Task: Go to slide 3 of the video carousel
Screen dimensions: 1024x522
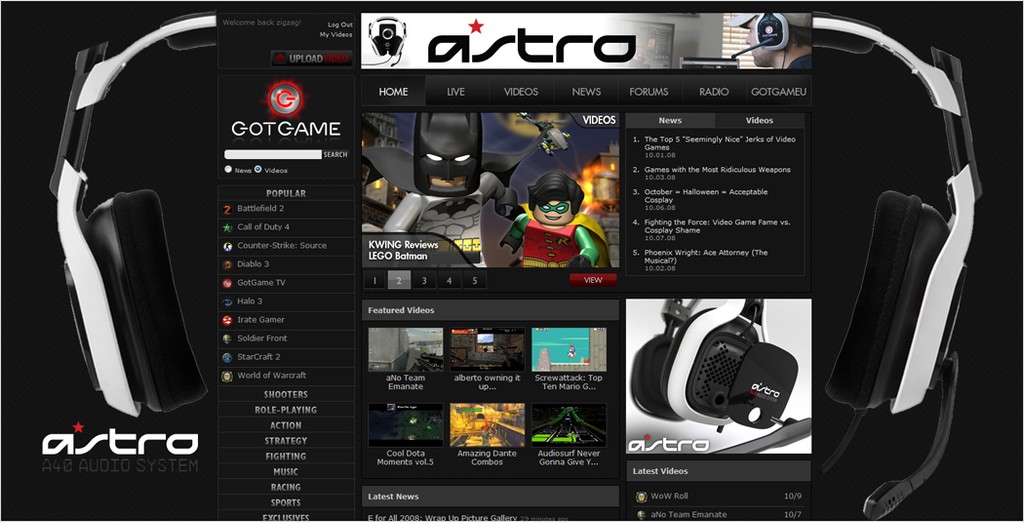Action: point(424,280)
